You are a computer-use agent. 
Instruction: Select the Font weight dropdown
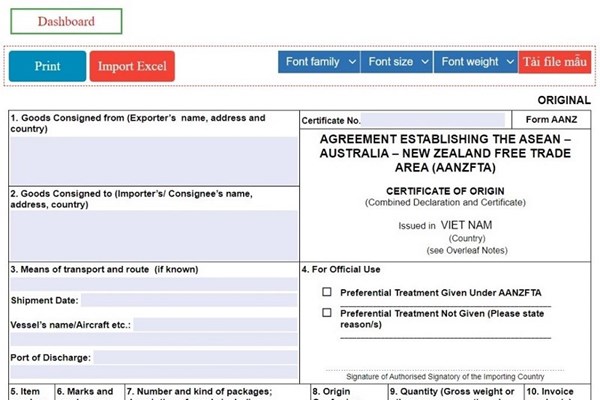(x=476, y=62)
